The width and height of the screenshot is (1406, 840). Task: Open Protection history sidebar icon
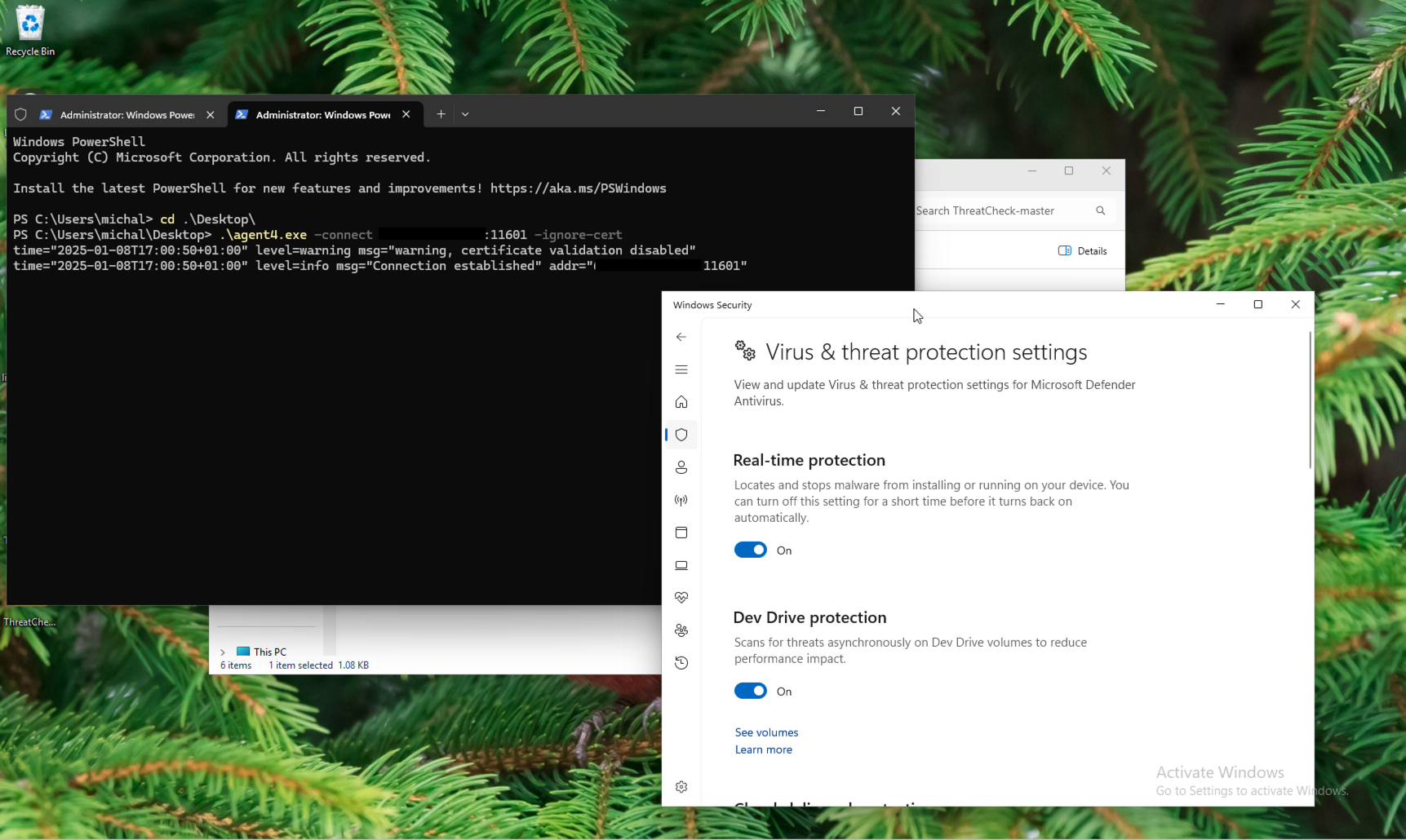pos(681,663)
